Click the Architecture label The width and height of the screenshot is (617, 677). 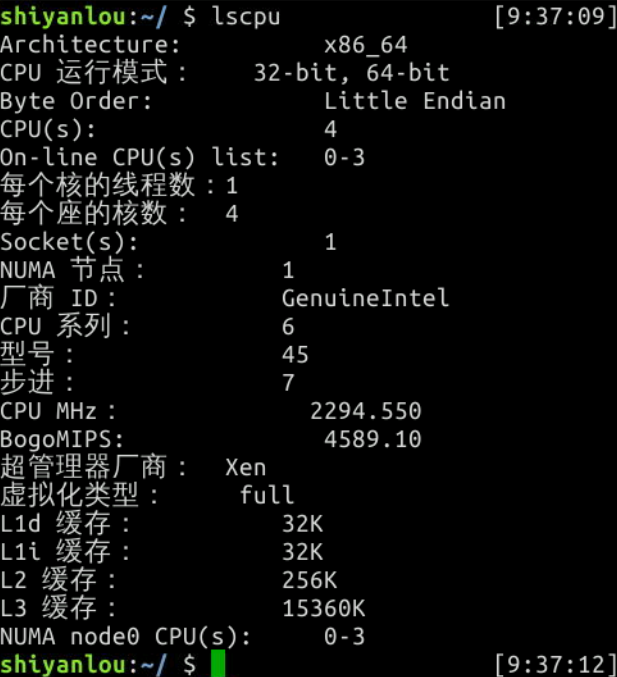90,45
